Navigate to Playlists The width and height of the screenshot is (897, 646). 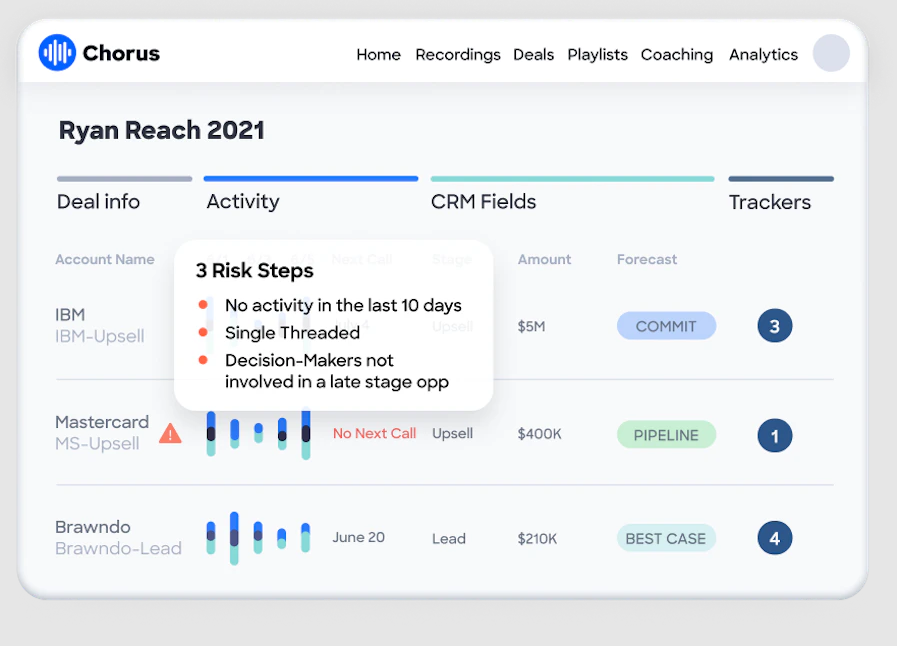(597, 54)
